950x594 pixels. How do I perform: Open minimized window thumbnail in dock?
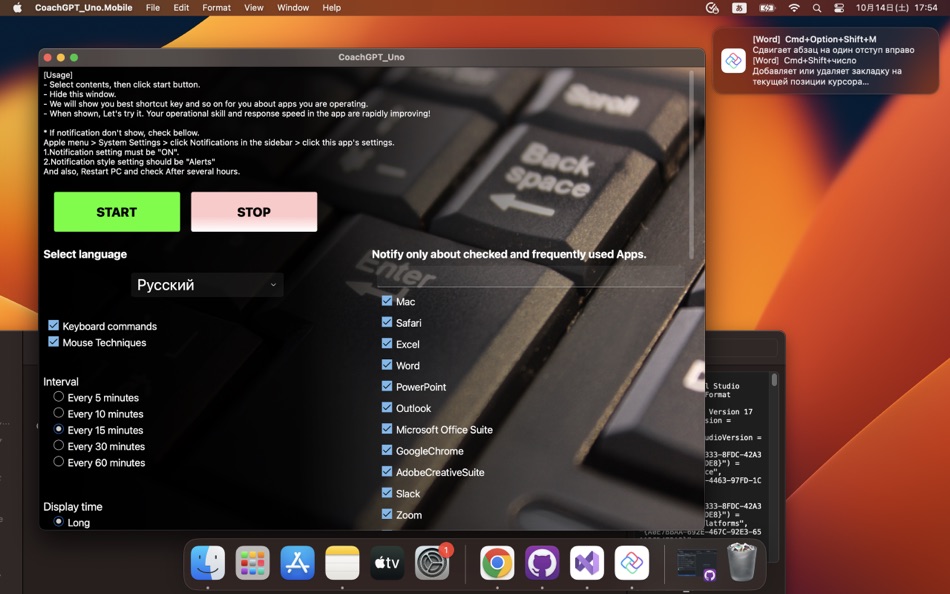(x=697, y=564)
